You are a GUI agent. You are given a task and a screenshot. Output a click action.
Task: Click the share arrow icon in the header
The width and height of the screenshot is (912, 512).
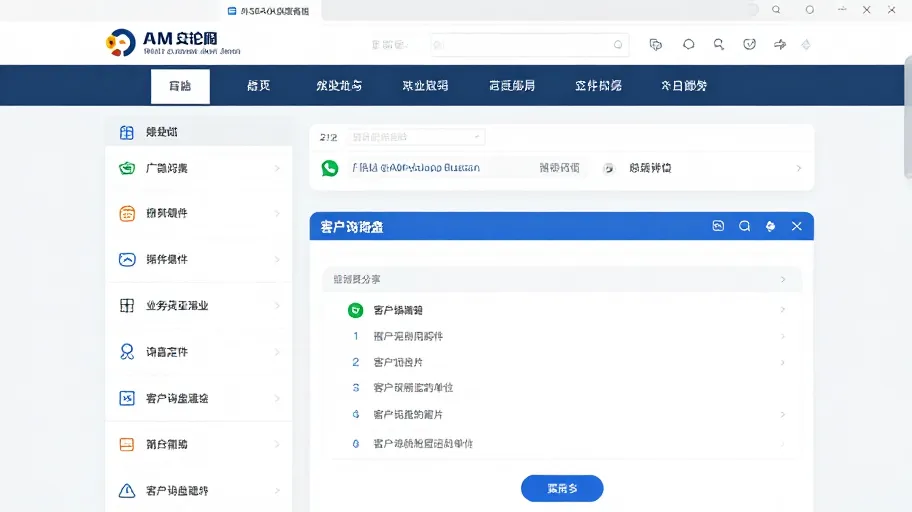pos(780,44)
